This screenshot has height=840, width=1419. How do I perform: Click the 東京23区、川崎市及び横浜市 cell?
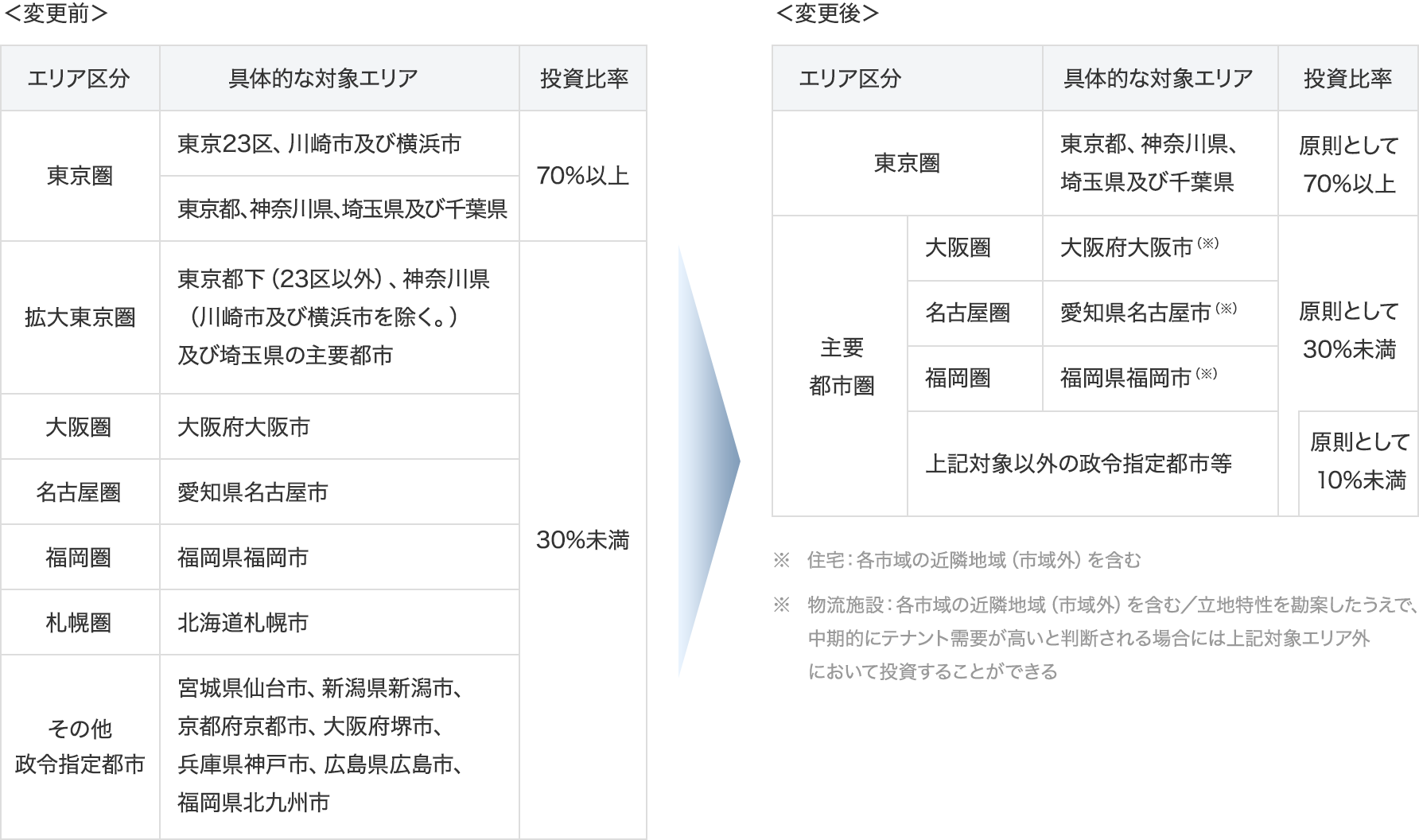pyautogui.click(x=319, y=144)
